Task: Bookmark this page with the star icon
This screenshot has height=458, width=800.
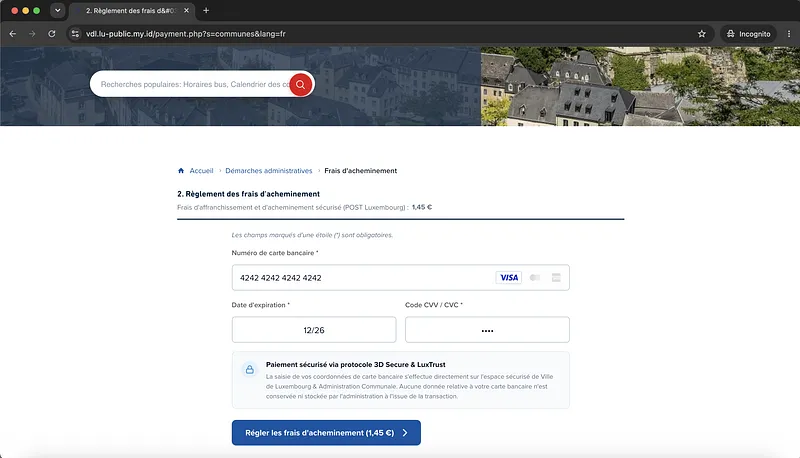Action: pos(702,34)
